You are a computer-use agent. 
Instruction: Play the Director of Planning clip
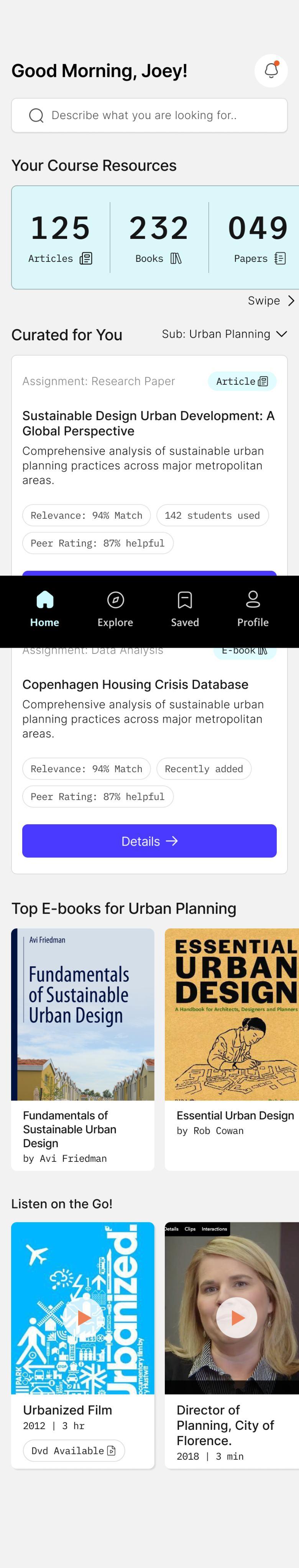pos(237,1318)
